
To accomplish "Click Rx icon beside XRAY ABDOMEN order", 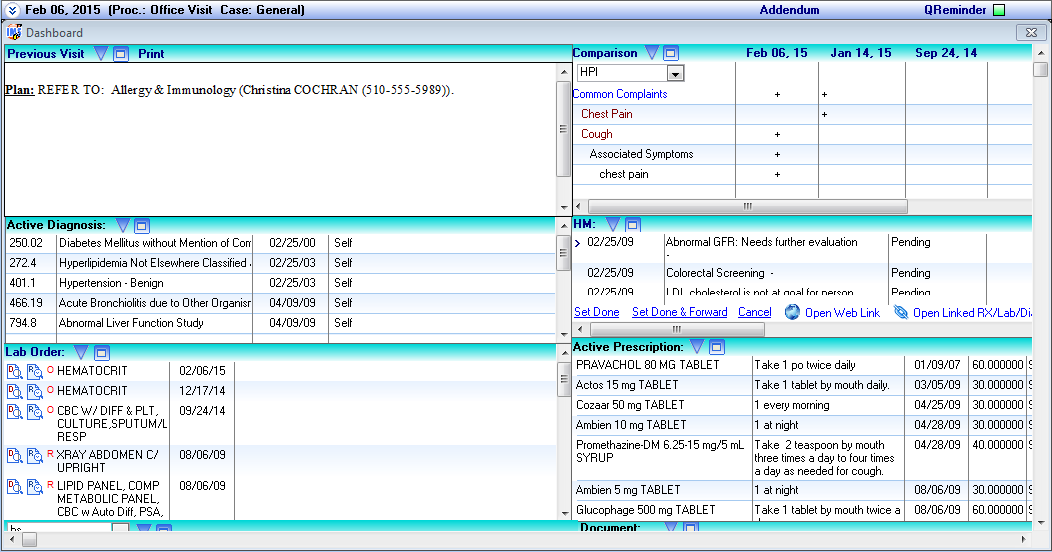I will pyautogui.click(x=34, y=456).
